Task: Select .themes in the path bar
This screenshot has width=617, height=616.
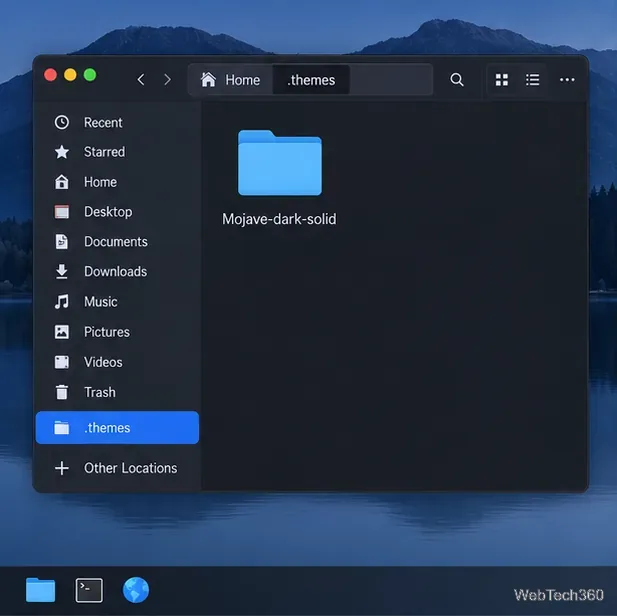Action: 311,80
